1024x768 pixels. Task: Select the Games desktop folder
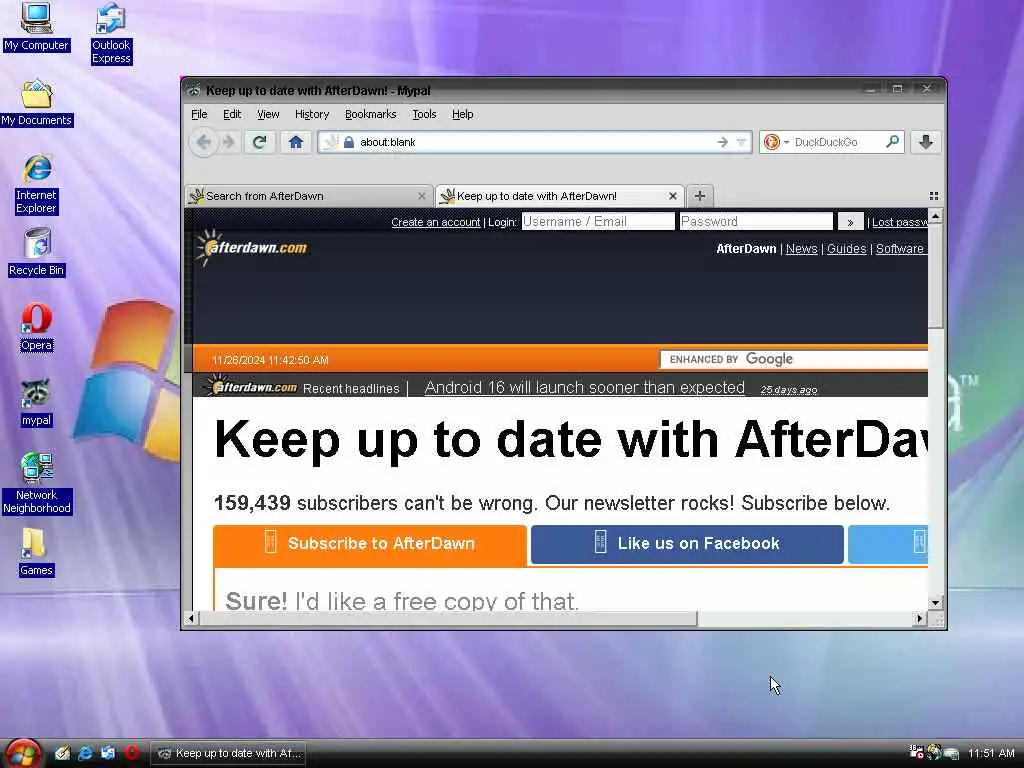(x=36, y=552)
